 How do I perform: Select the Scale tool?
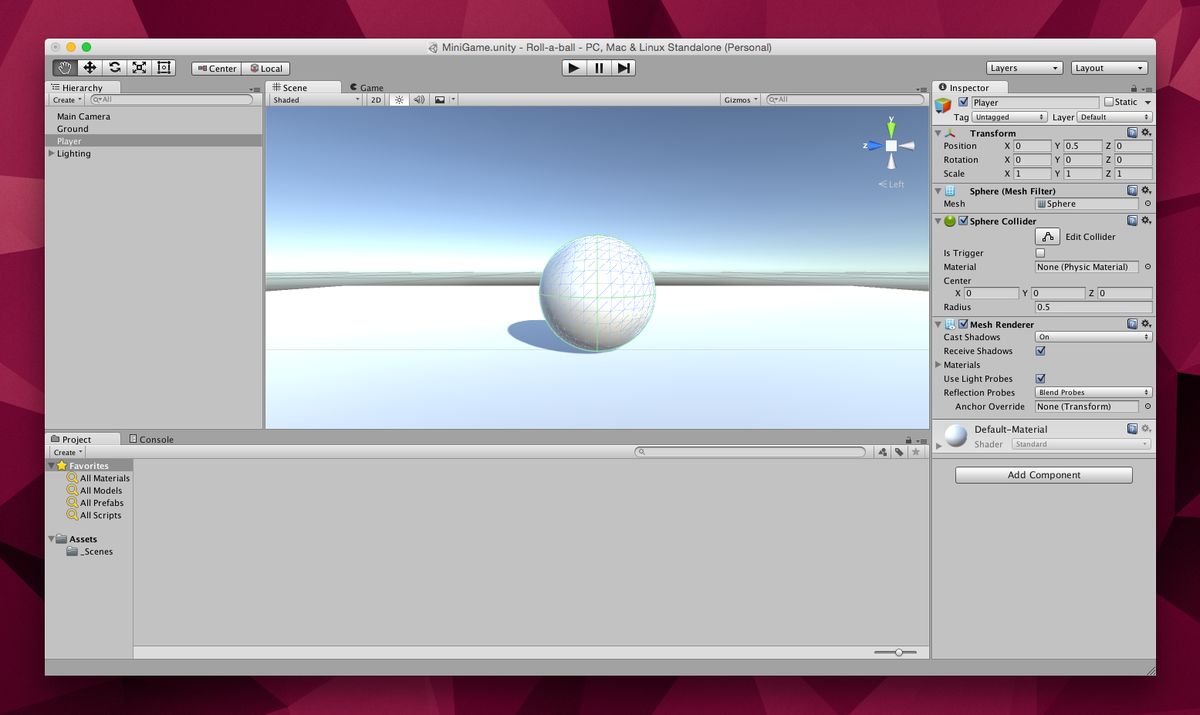pyautogui.click(x=139, y=68)
